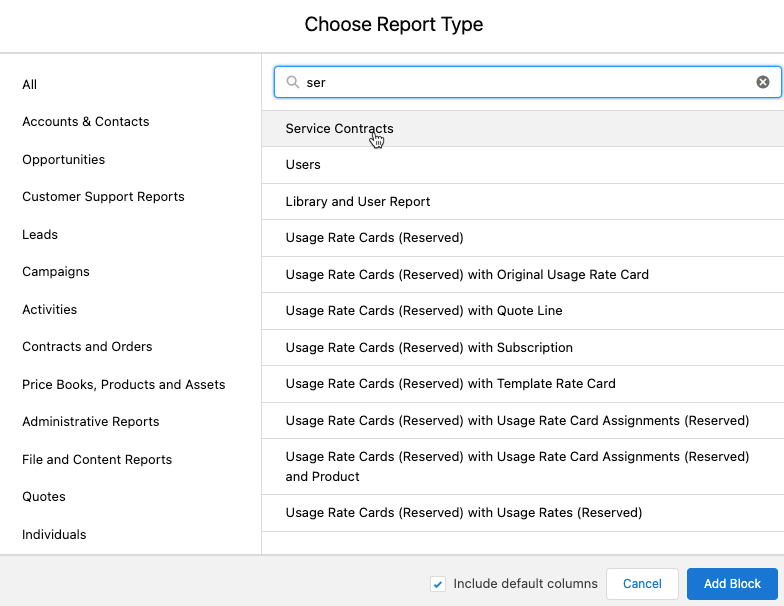The height and width of the screenshot is (606, 784).
Task: Select Customer Support Reports category
Action: coord(103,197)
